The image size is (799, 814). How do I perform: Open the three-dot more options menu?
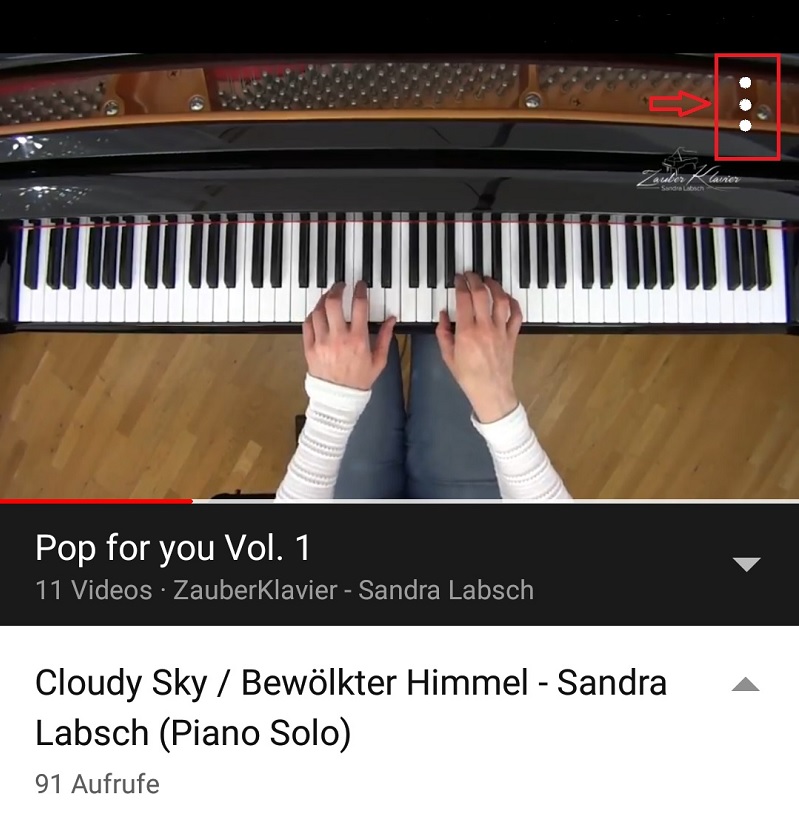pyautogui.click(x=745, y=104)
